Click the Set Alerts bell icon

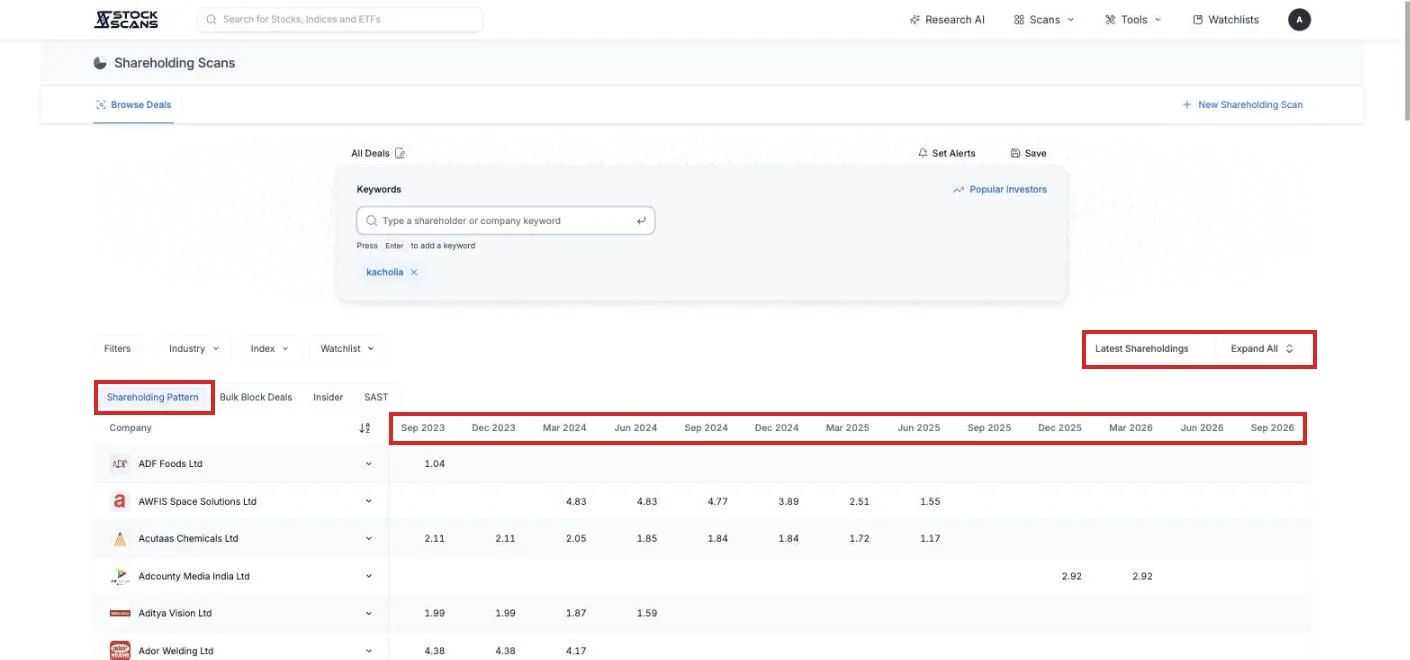coord(922,153)
